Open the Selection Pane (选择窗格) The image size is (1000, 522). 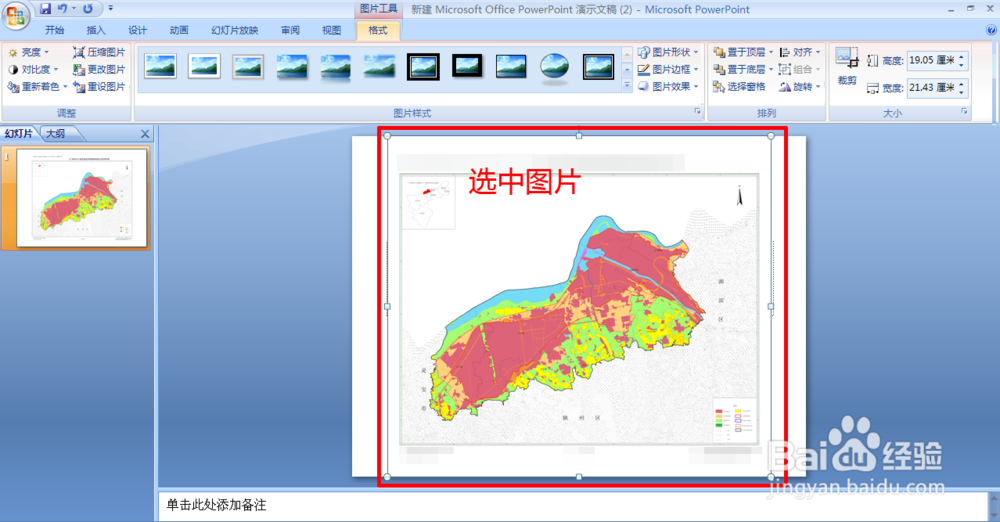click(x=739, y=87)
